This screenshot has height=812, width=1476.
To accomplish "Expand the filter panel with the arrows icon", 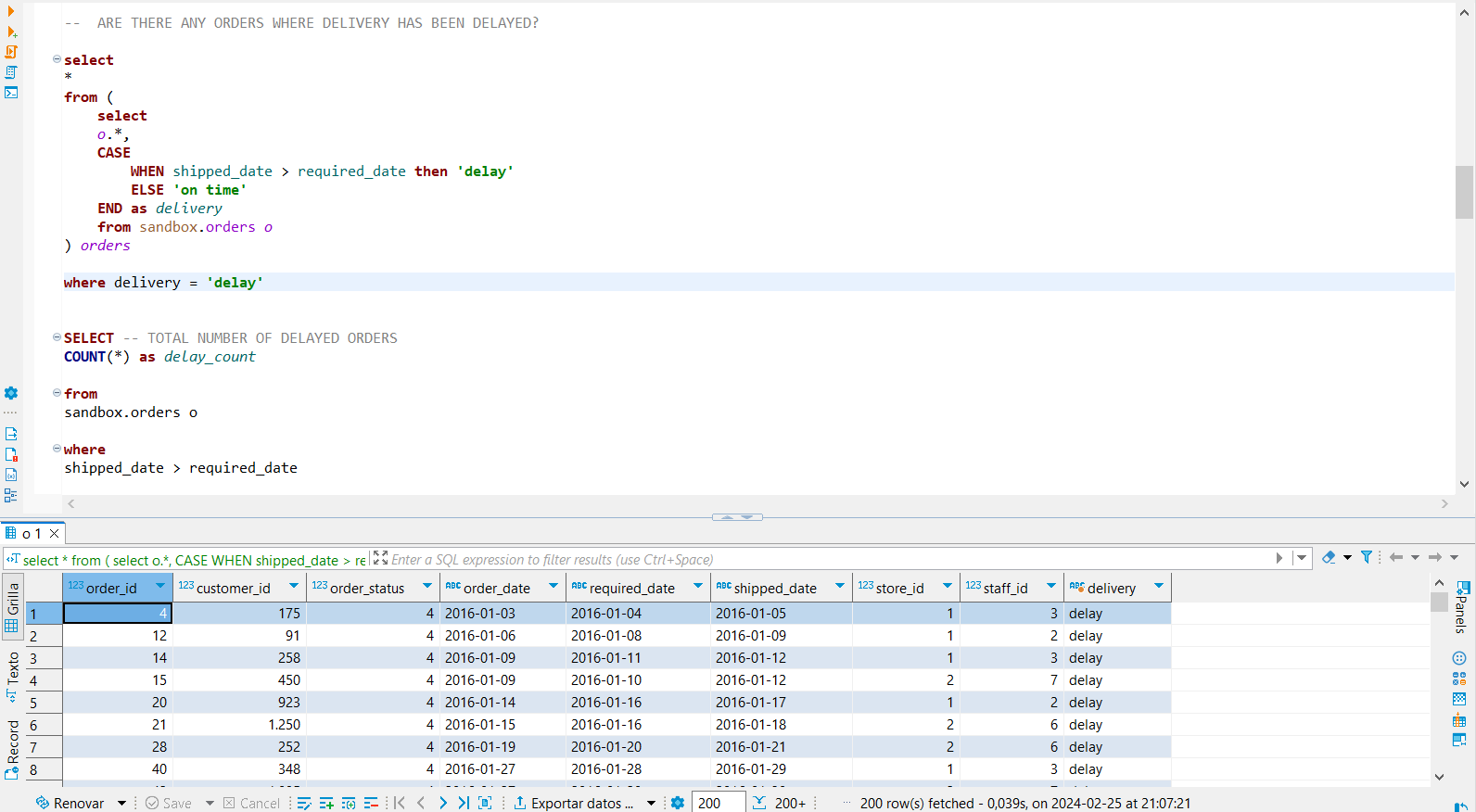I will 380,558.
